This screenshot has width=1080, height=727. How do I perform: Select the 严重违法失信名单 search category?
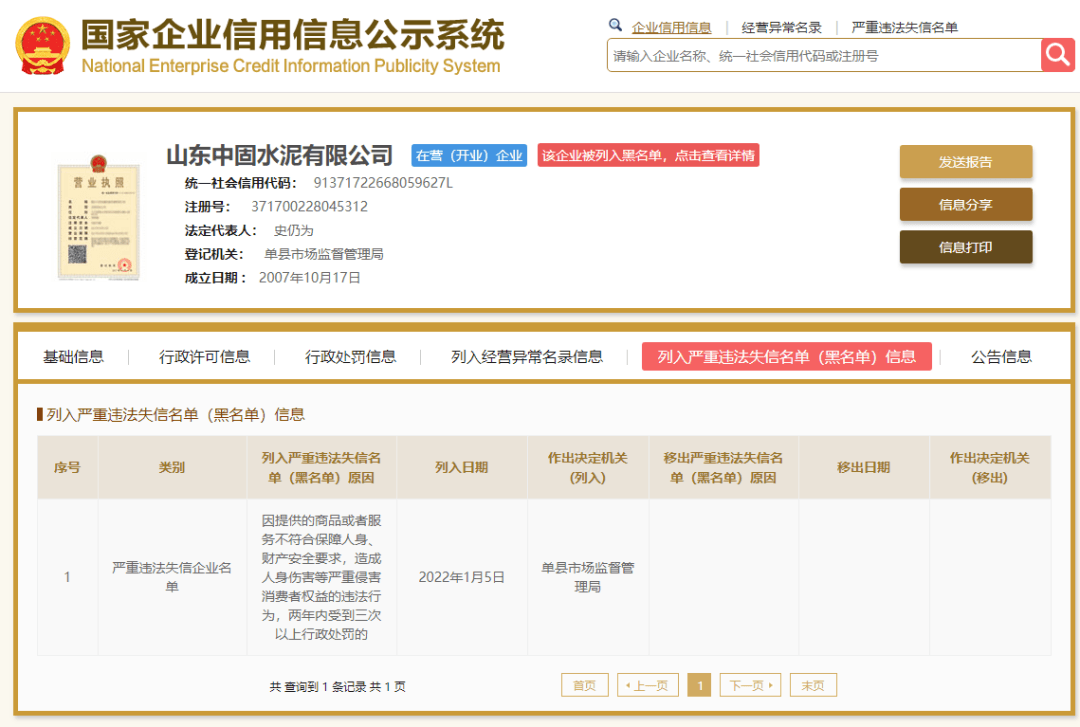[x=904, y=28]
